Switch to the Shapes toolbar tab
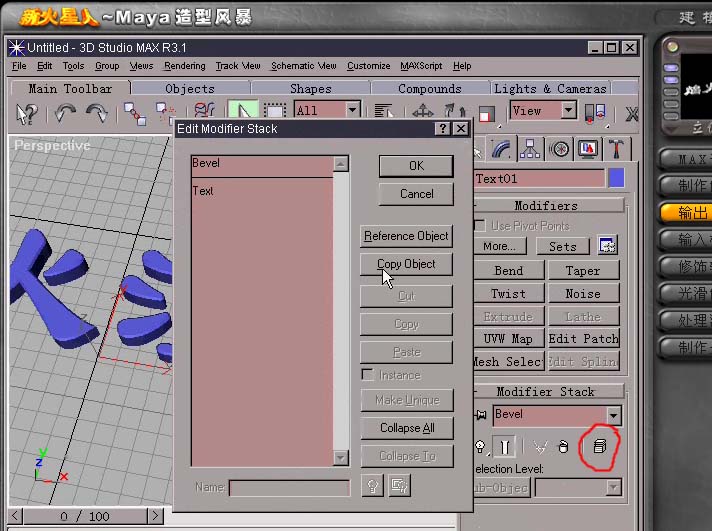Image resolution: width=712 pixels, height=531 pixels. coord(311,89)
